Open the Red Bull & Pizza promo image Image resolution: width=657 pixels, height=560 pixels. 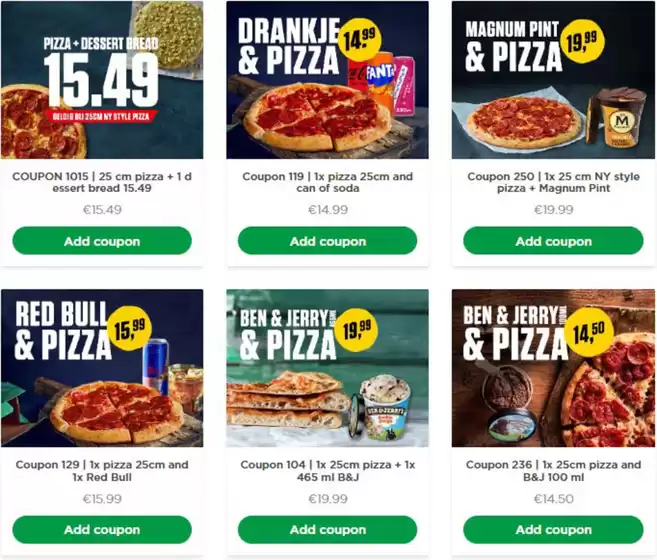coord(102,368)
